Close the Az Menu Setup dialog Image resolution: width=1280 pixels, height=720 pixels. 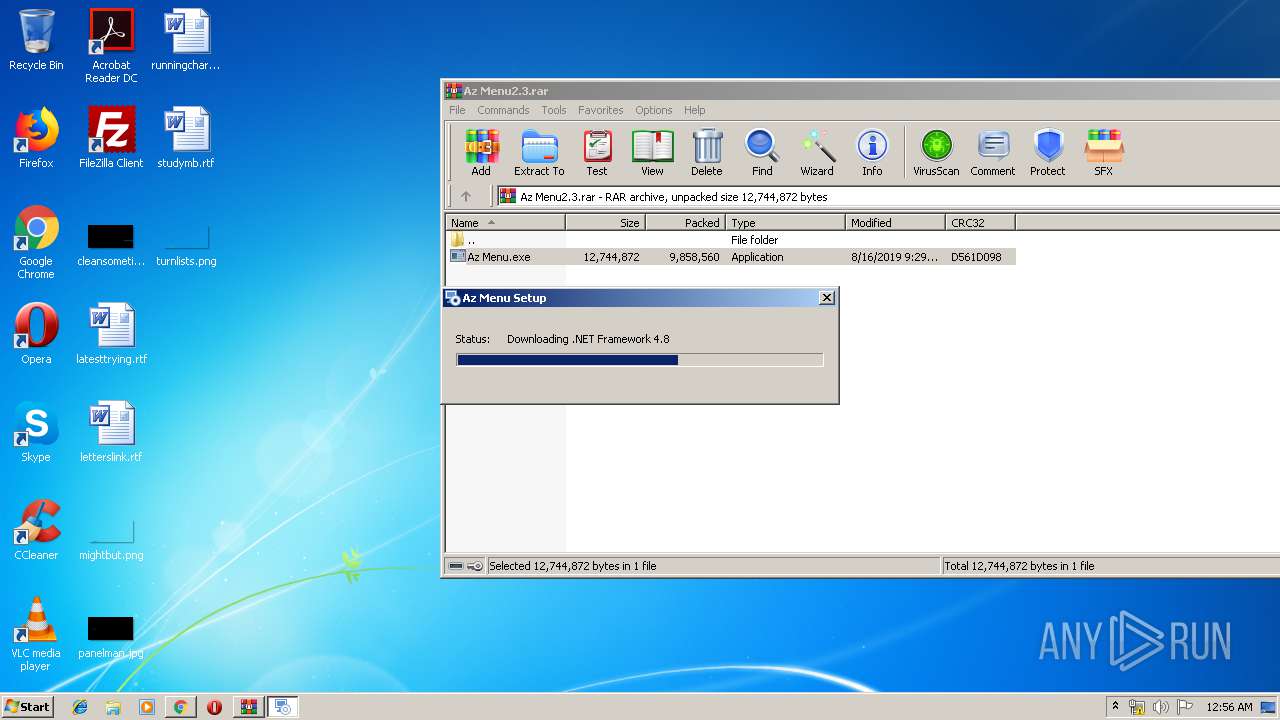[827, 298]
